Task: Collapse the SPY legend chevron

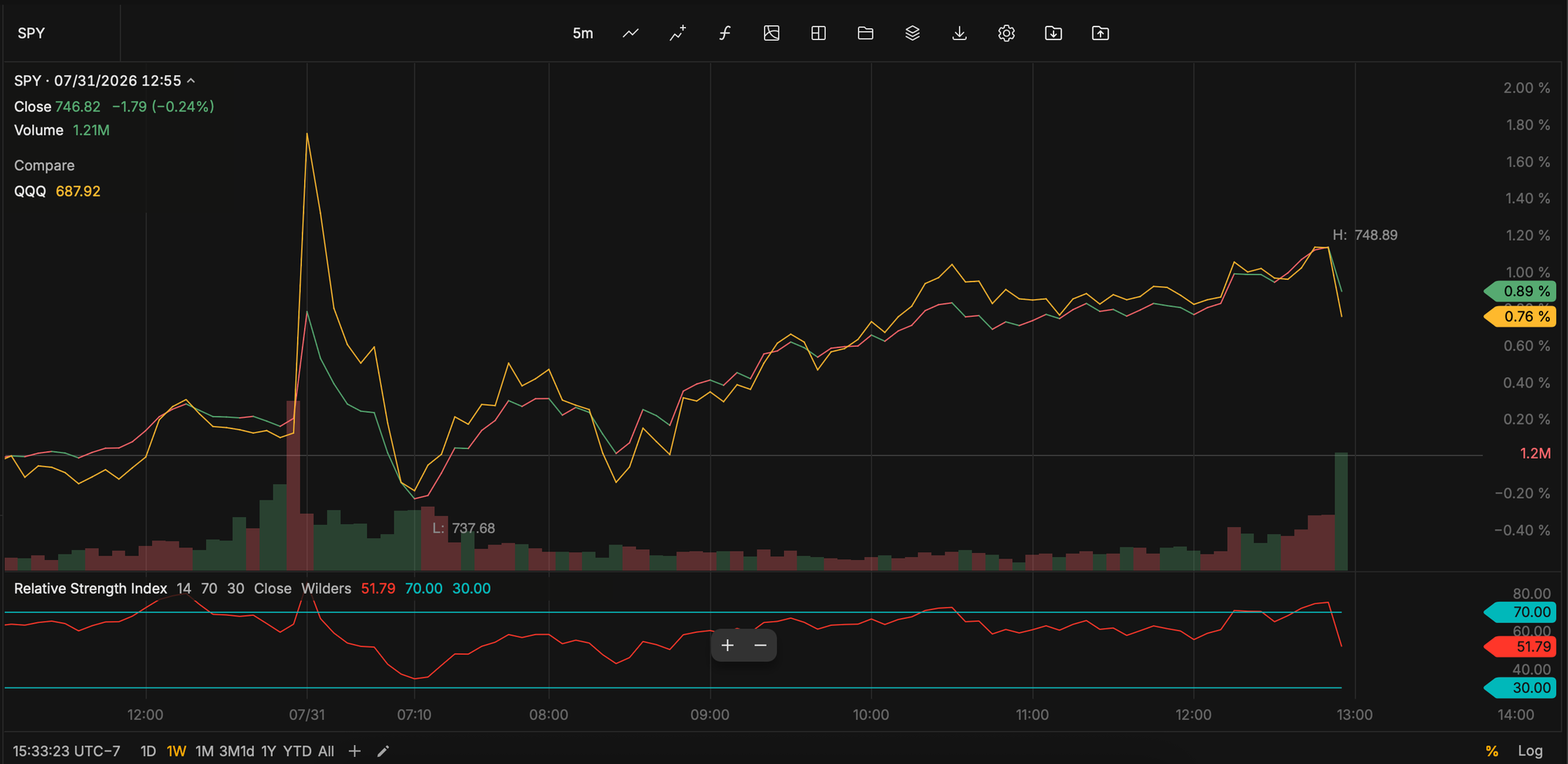Action: pos(191,81)
